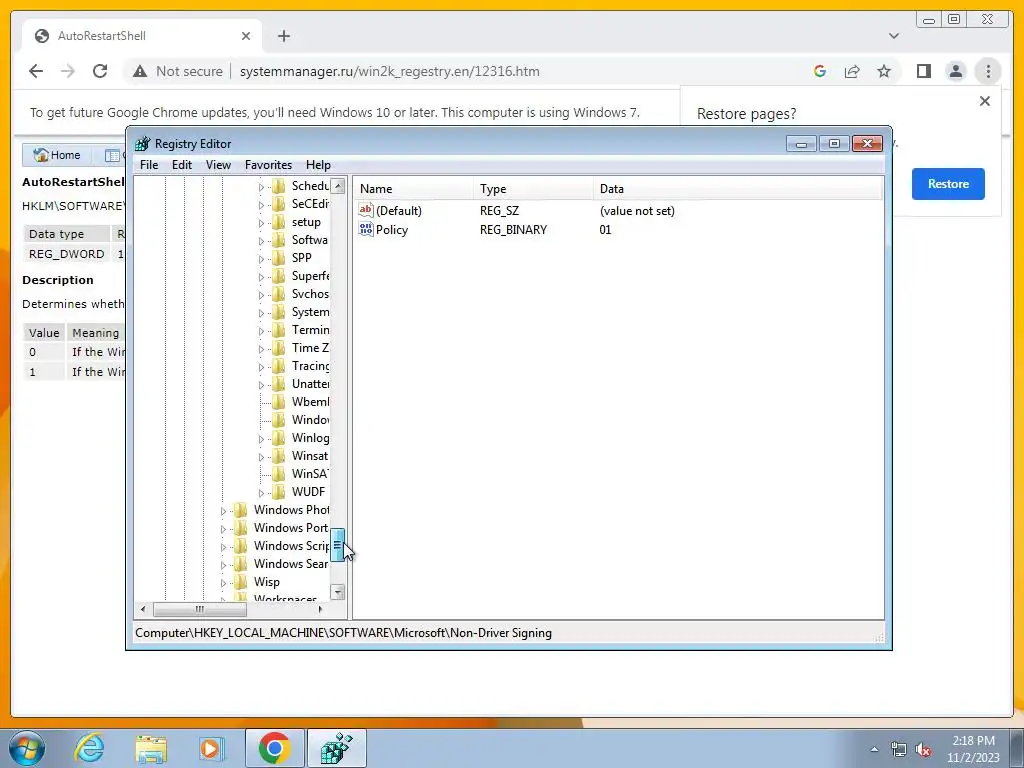The height and width of the screenshot is (768, 1024).
Task: Click the URL address bar
Action: (389, 71)
